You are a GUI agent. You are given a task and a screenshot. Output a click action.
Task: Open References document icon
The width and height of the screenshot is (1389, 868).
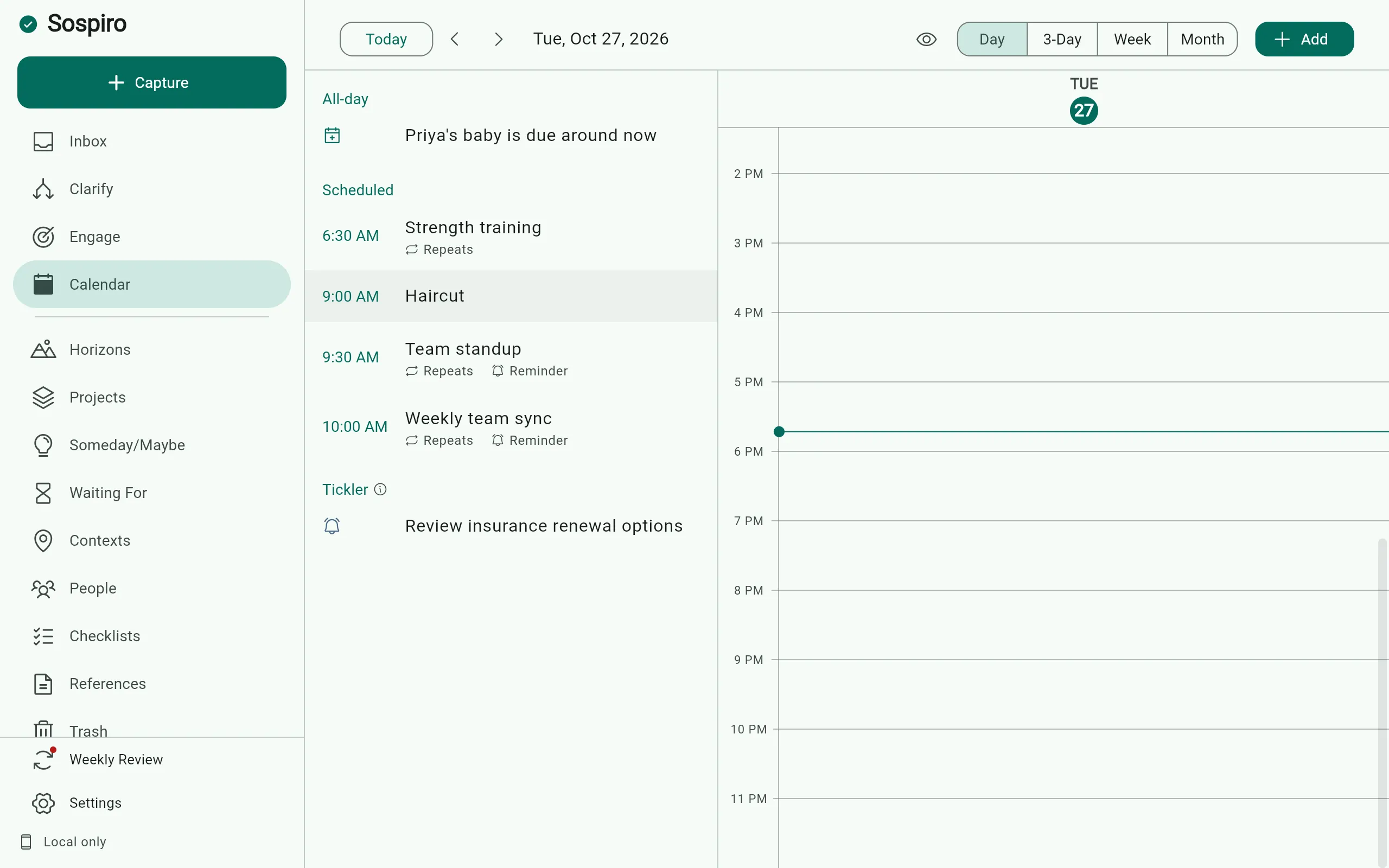click(x=43, y=684)
